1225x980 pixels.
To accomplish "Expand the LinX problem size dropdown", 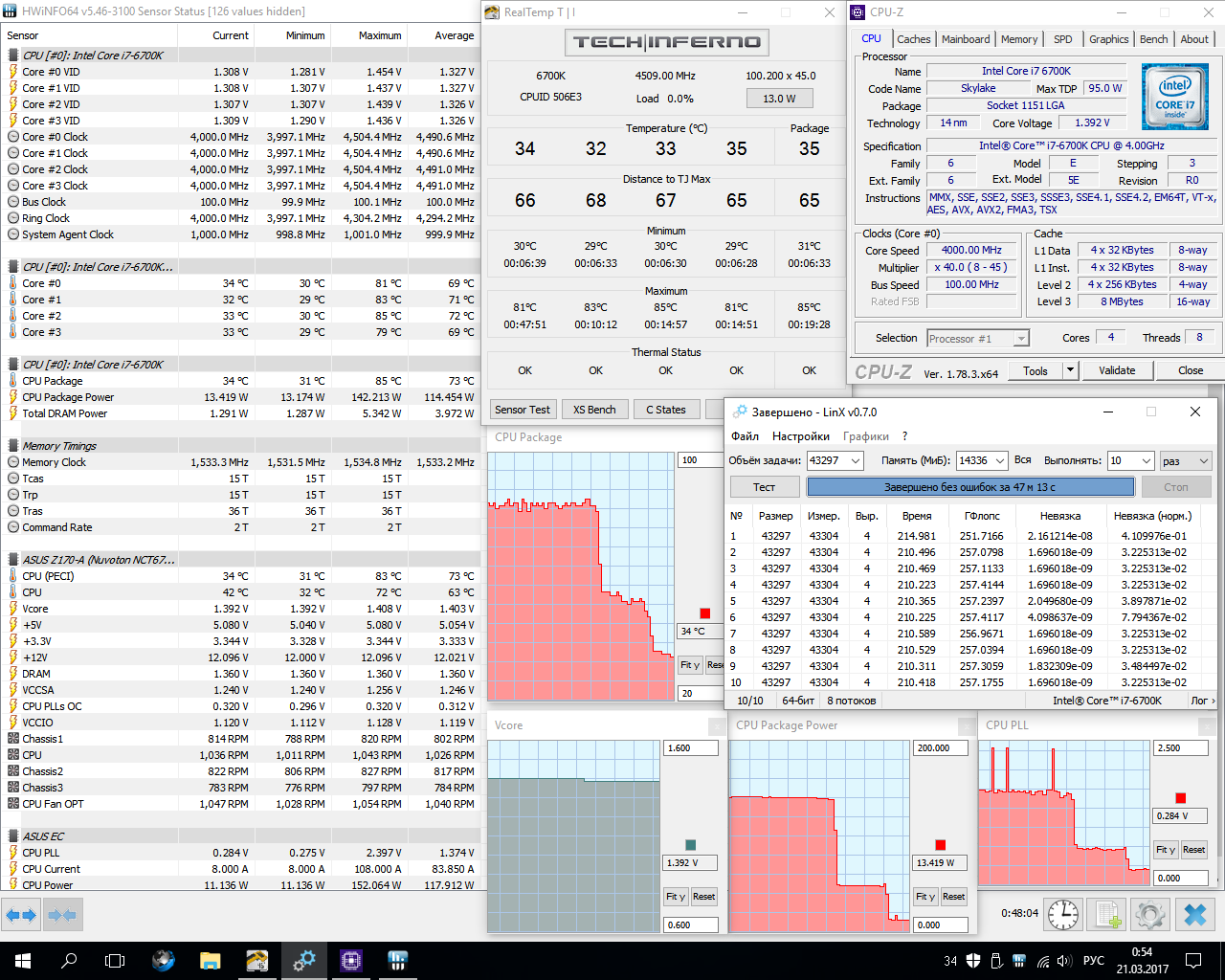I will (x=856, y=460).
